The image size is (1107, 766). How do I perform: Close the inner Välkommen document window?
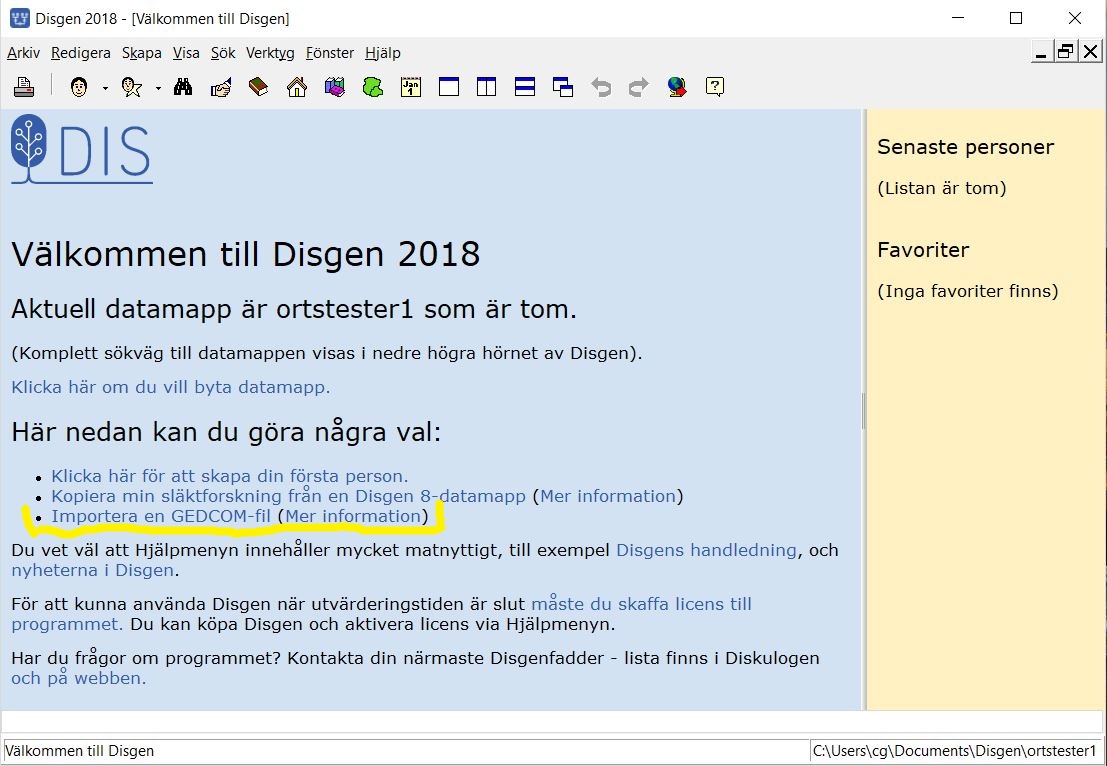tap(1090, 52)
